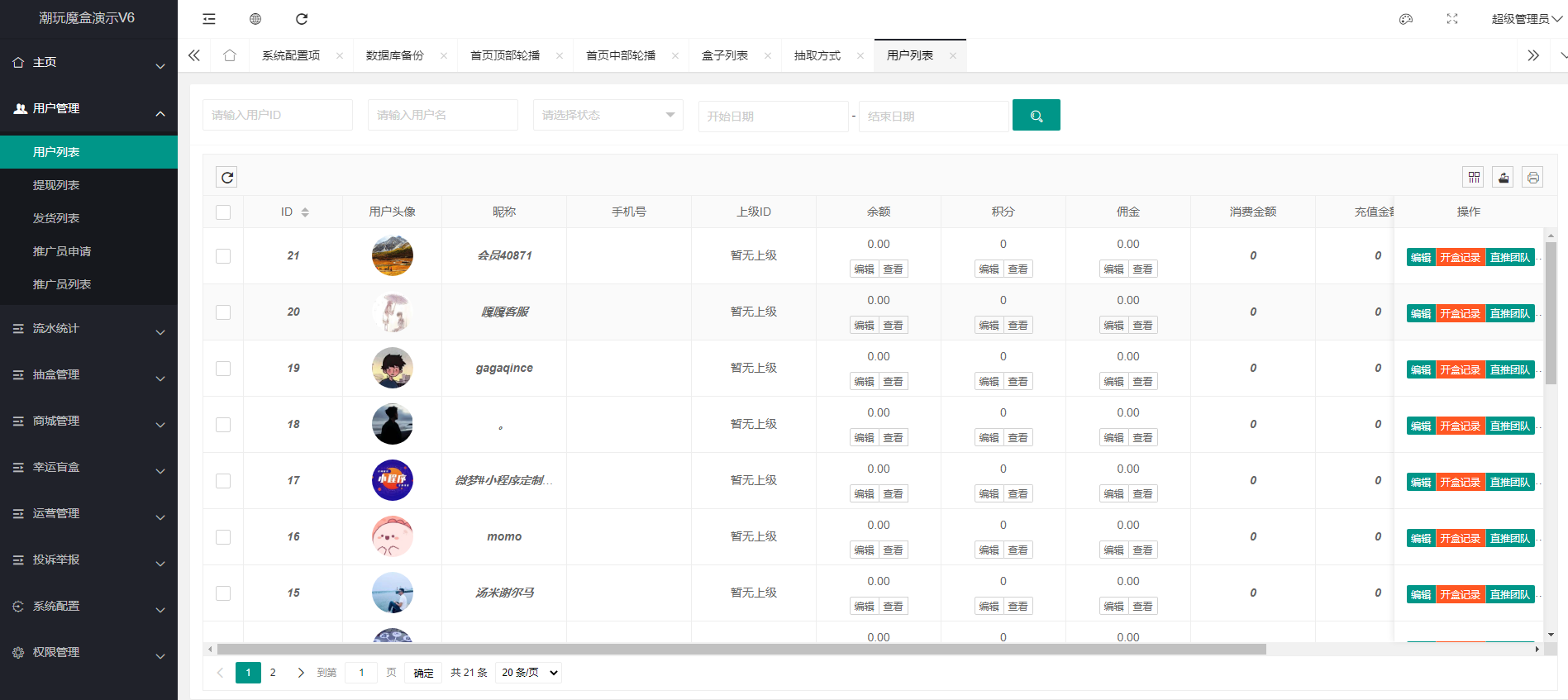Open 提现列表 in the sidebar

(x=56, y=185)
